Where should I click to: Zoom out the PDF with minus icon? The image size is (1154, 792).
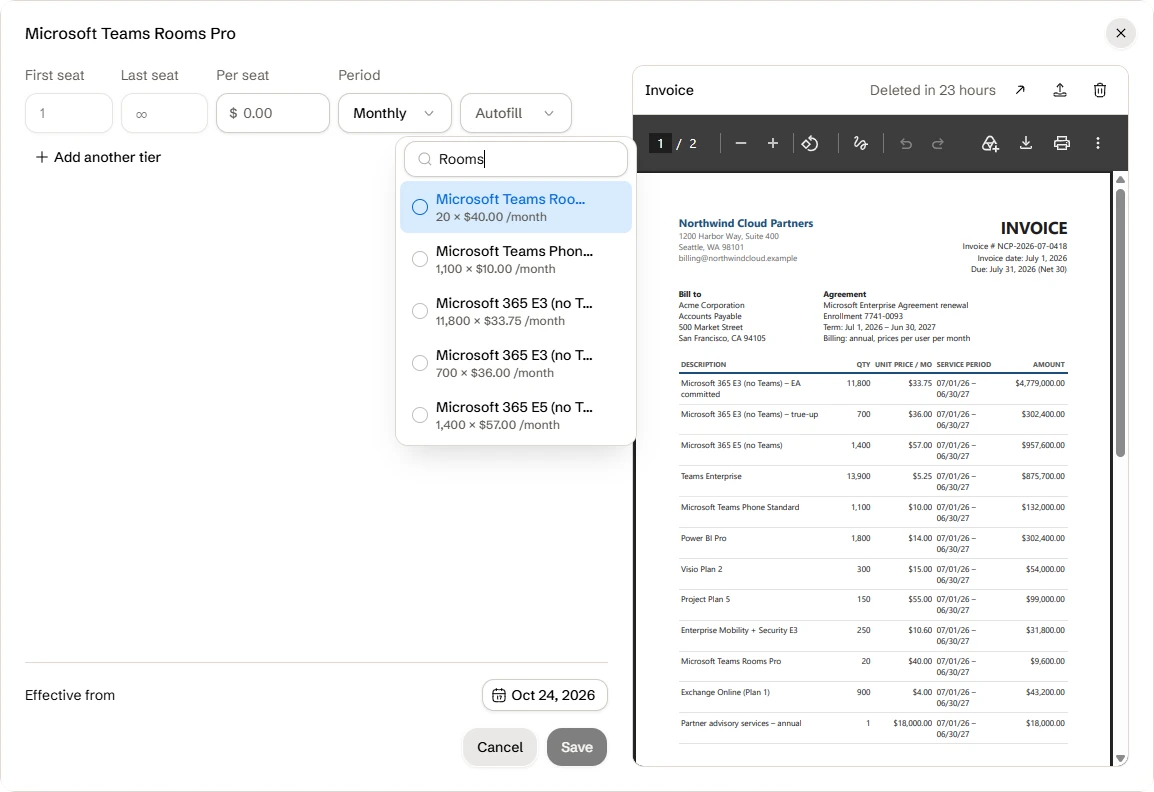pyautogui.click(x=740, y=144)
